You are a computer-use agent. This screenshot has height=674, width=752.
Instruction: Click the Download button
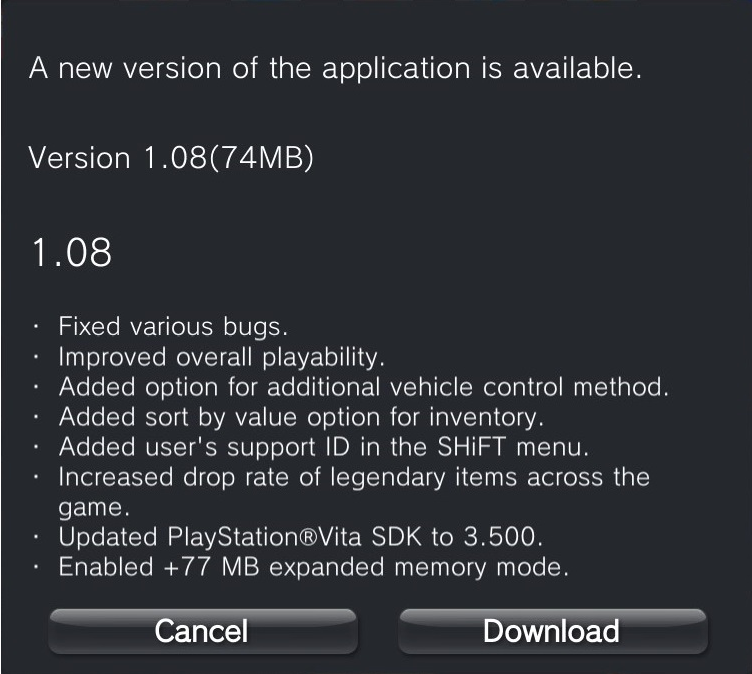click(552, 631)
